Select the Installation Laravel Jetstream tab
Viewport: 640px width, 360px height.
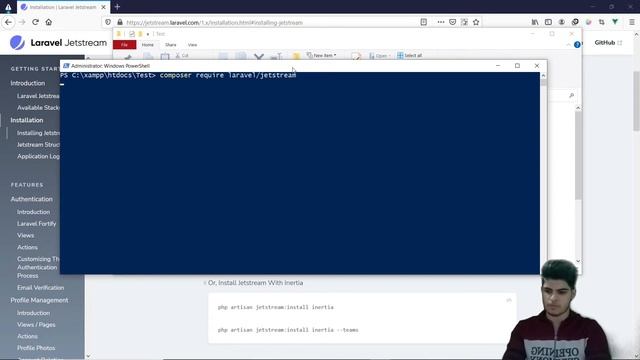pos(63,7)
